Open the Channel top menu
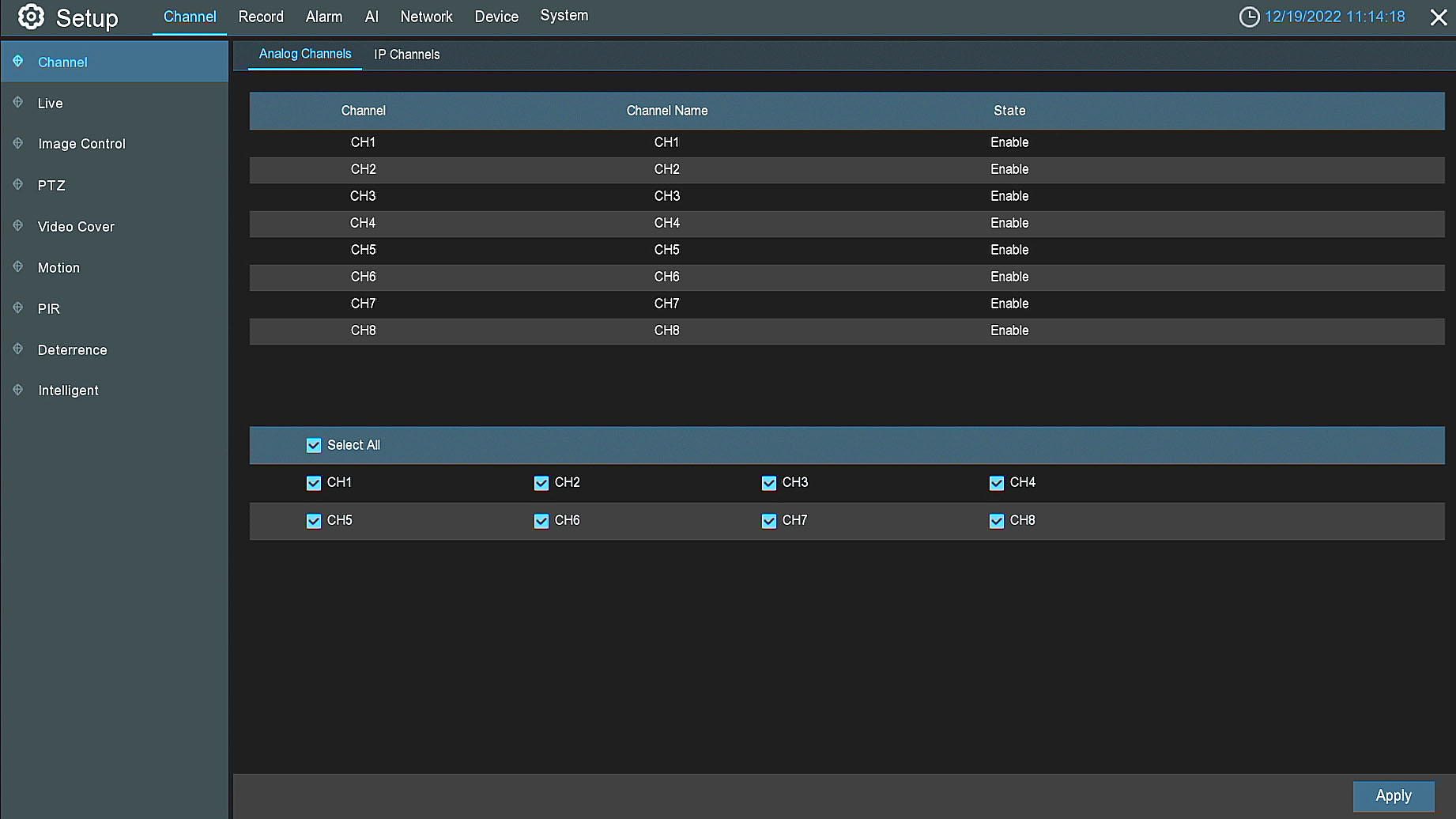1456x819 pixels. 190,17
